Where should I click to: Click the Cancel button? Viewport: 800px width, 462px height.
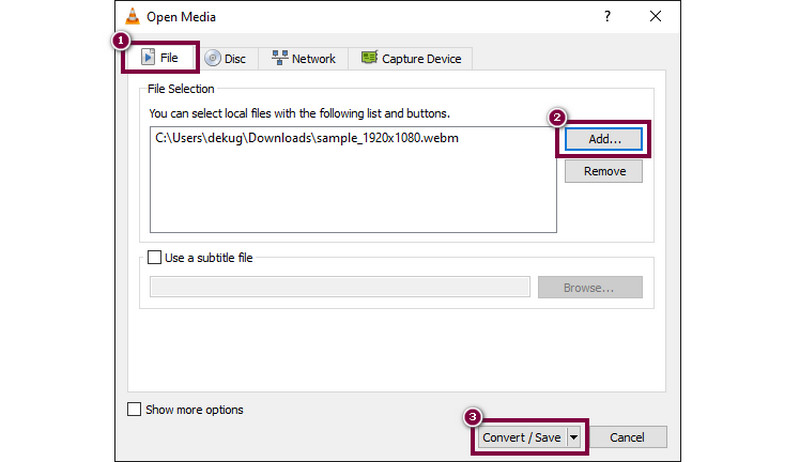[627, 438]
